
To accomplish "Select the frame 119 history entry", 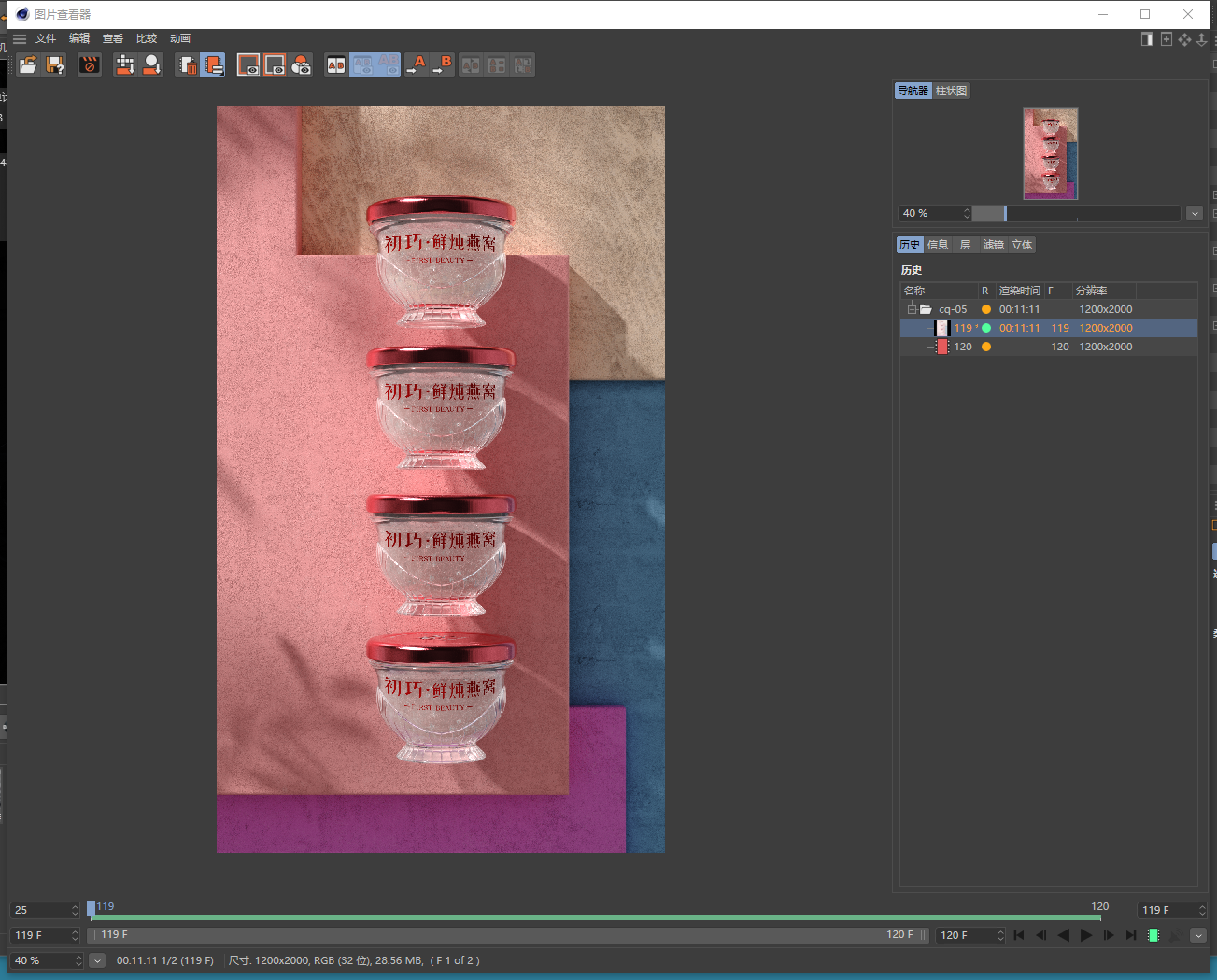I will pos(1049,328).
